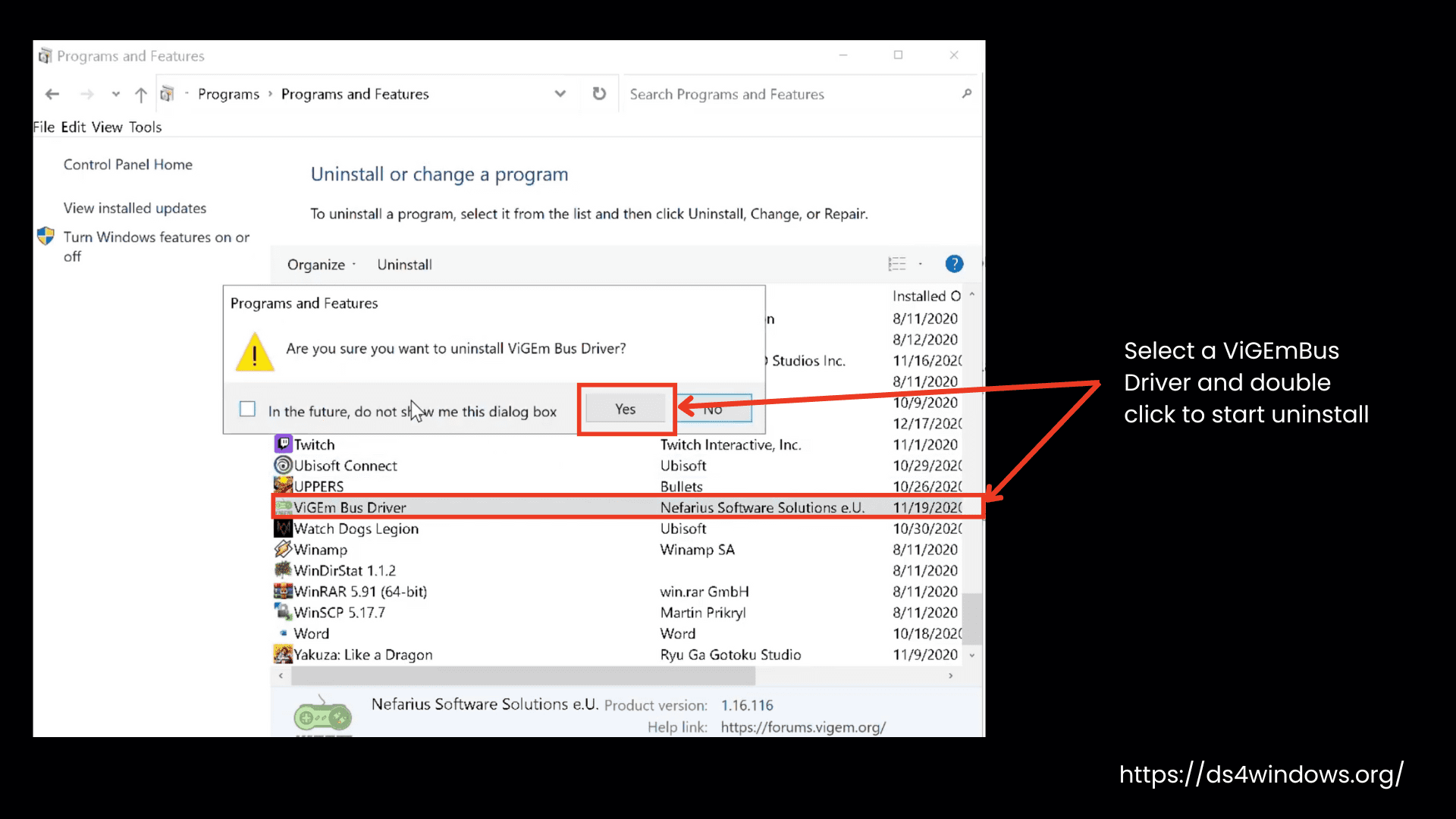
Task: Open View installed updates link
Action: tap(135, 208)
